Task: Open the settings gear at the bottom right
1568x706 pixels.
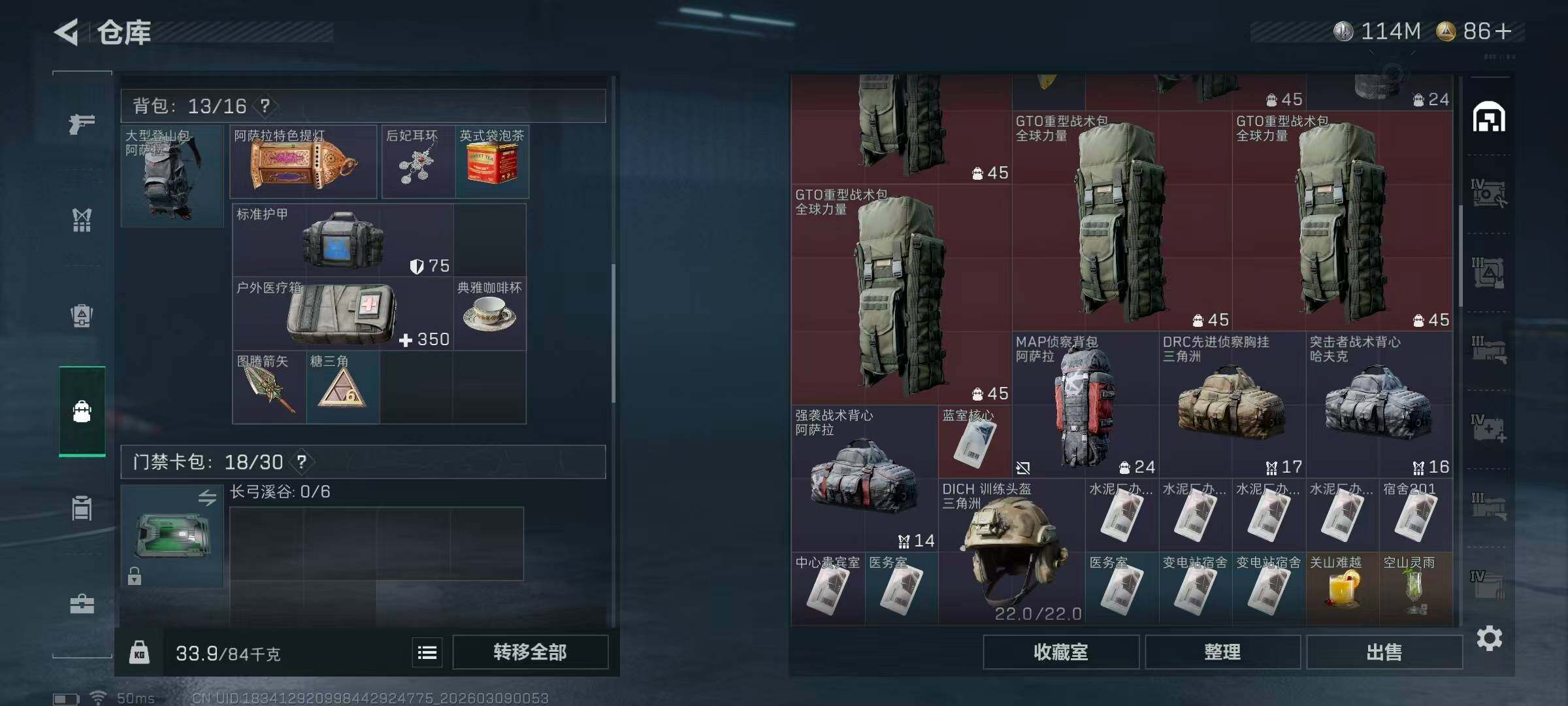Action: click(1489, 638)
